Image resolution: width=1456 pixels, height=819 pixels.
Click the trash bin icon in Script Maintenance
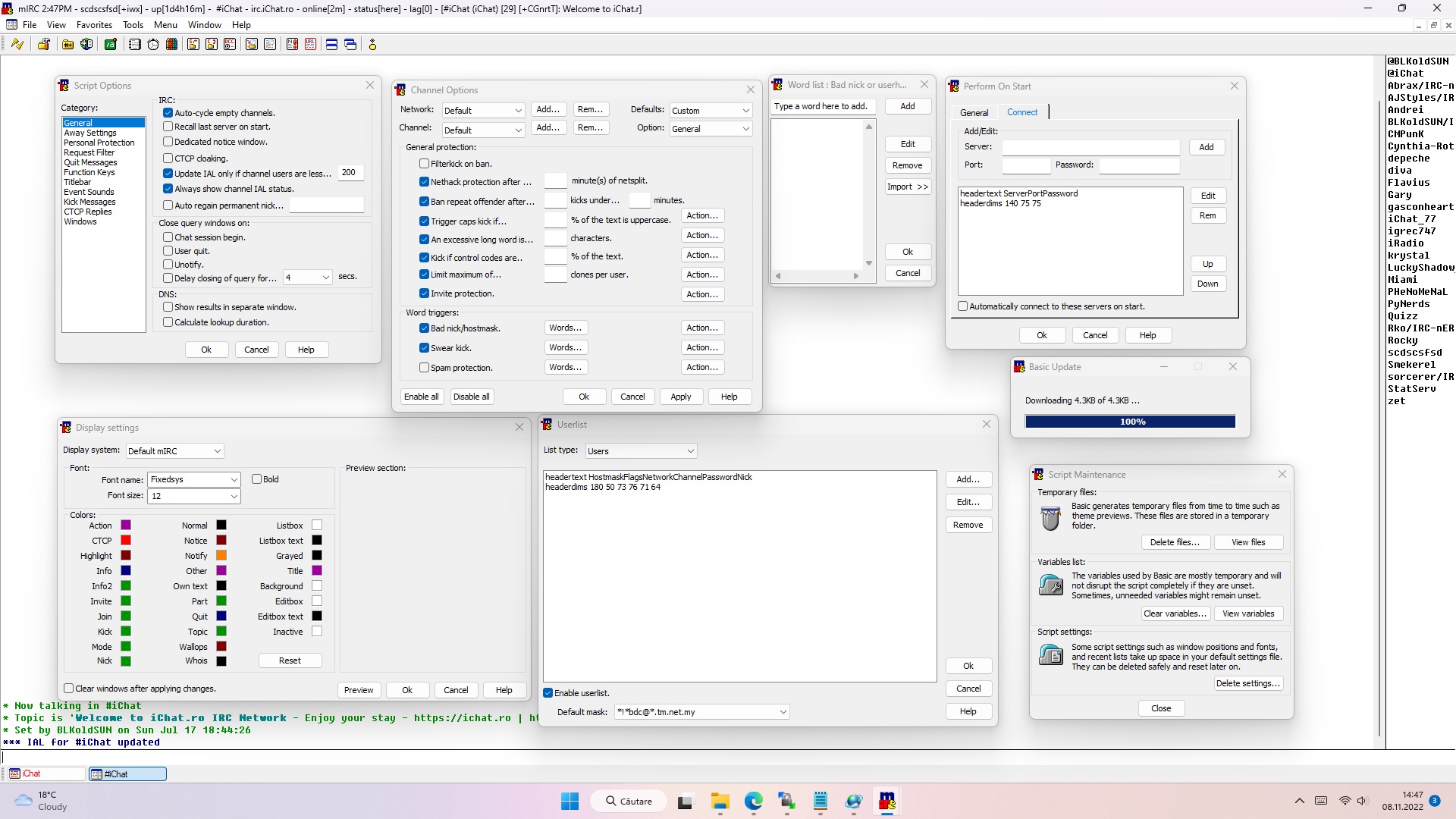1051,518
